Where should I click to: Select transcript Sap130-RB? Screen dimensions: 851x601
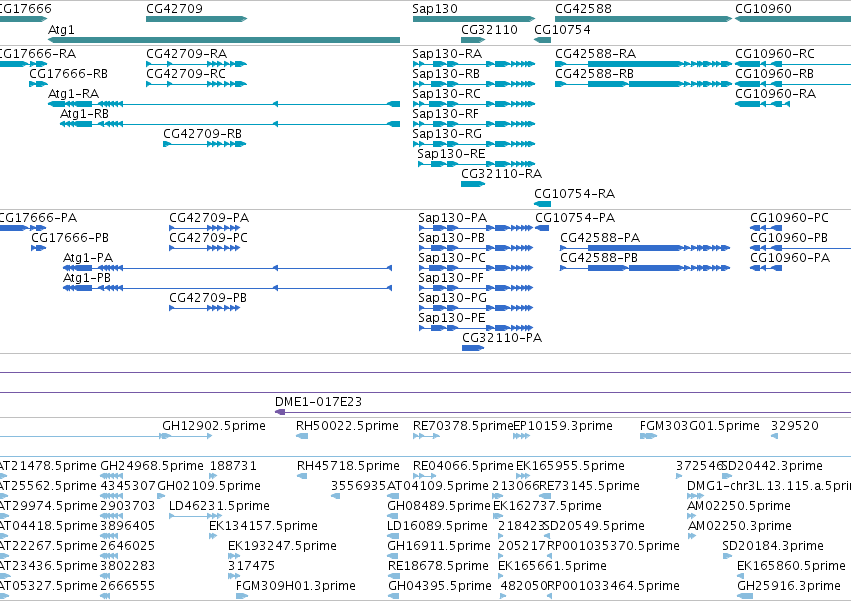474,84
